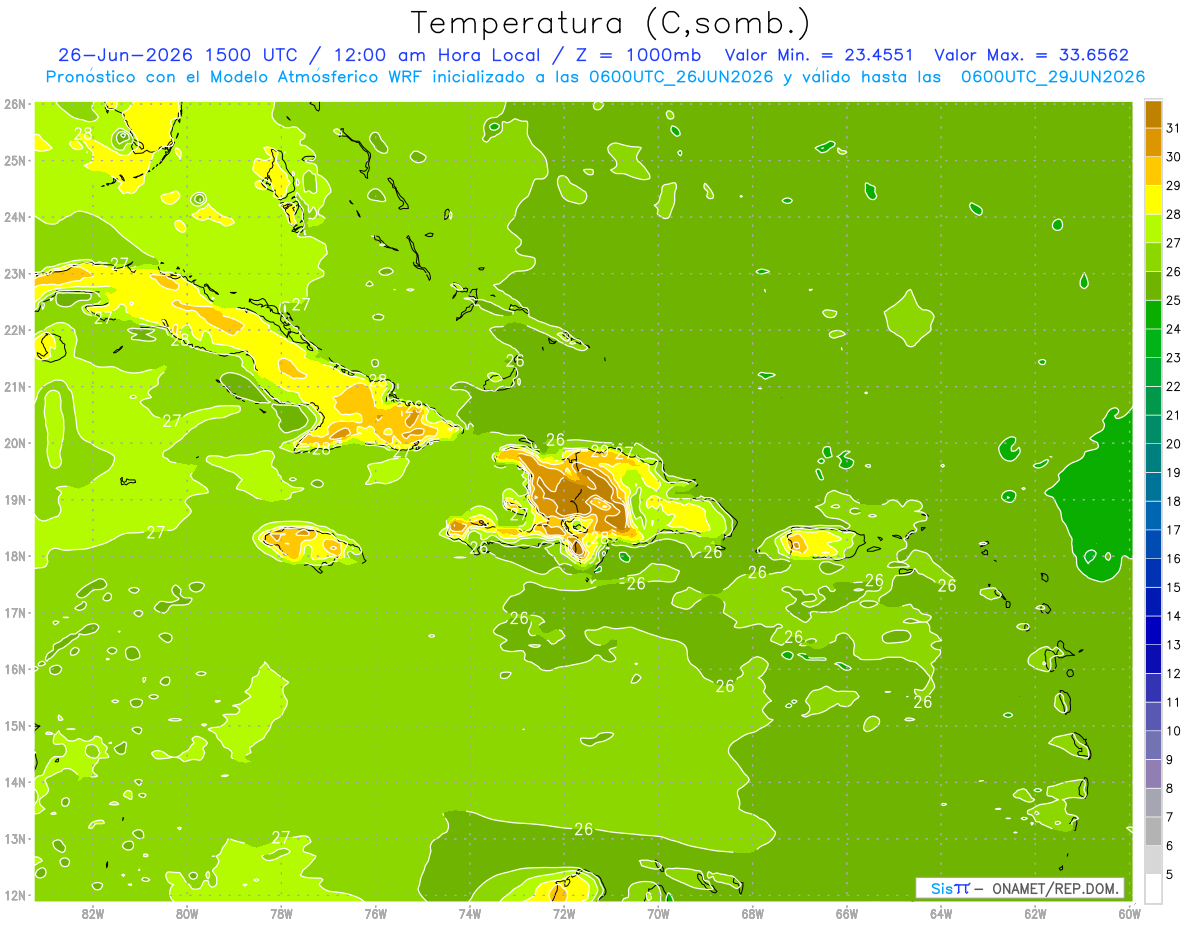
Task: Click the 80W longitude axis label
Action: coord(187,913)
